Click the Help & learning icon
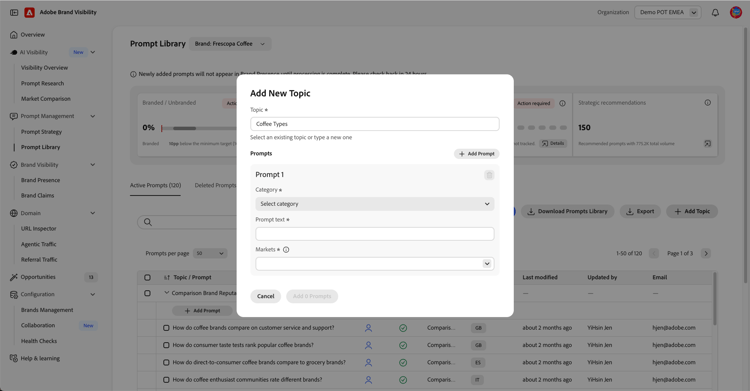Screen dimensions: 750x391 [x=14, y=358]
